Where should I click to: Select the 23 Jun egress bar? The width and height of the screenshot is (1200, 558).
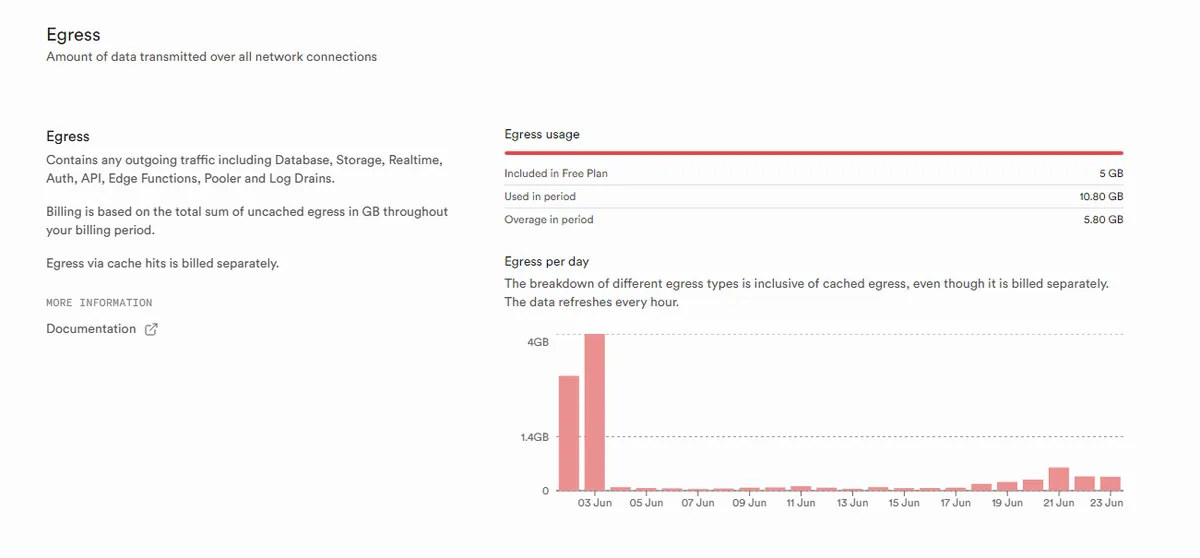[x=1110, y=484]
